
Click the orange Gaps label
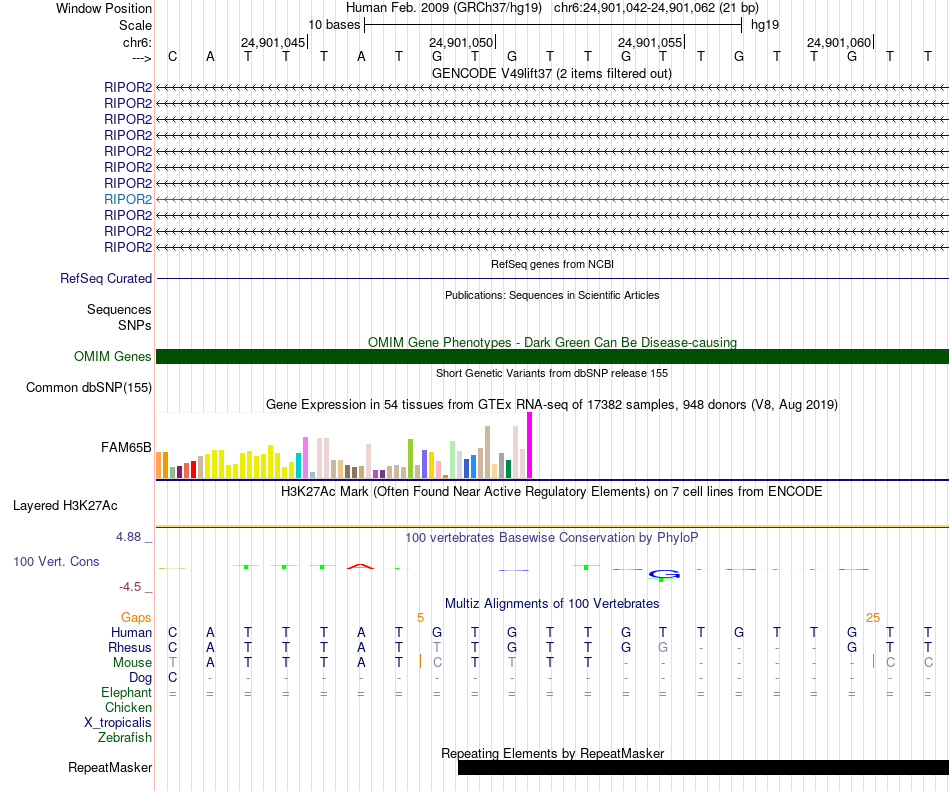coord(136,617)
